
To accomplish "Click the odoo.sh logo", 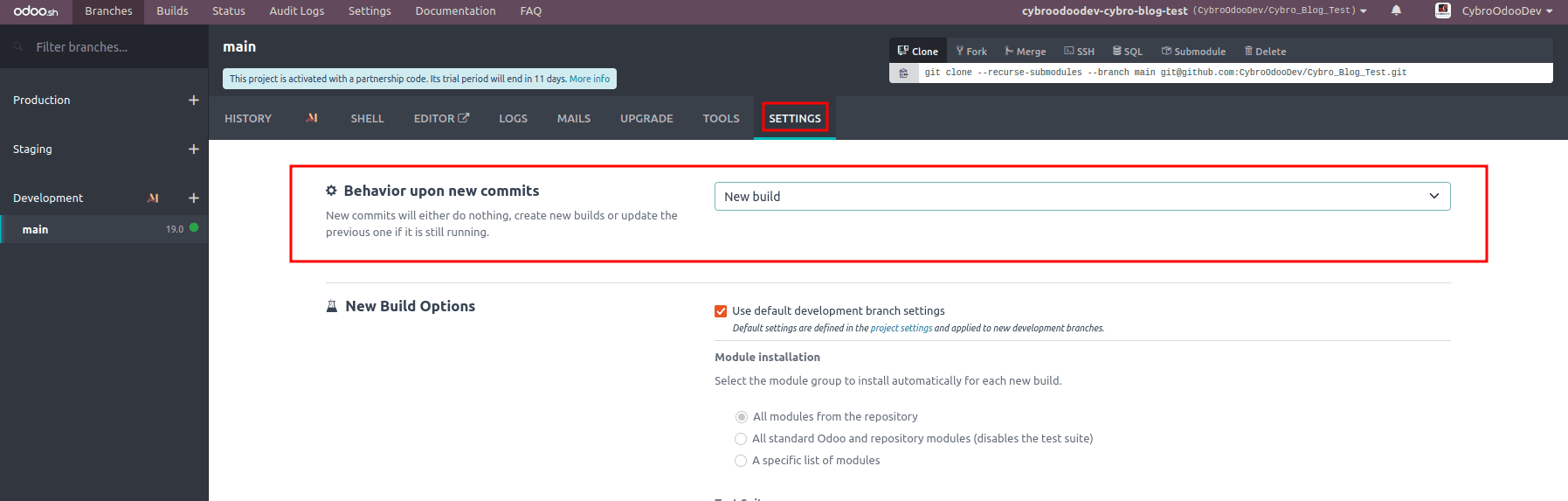I will pos(36,11).
